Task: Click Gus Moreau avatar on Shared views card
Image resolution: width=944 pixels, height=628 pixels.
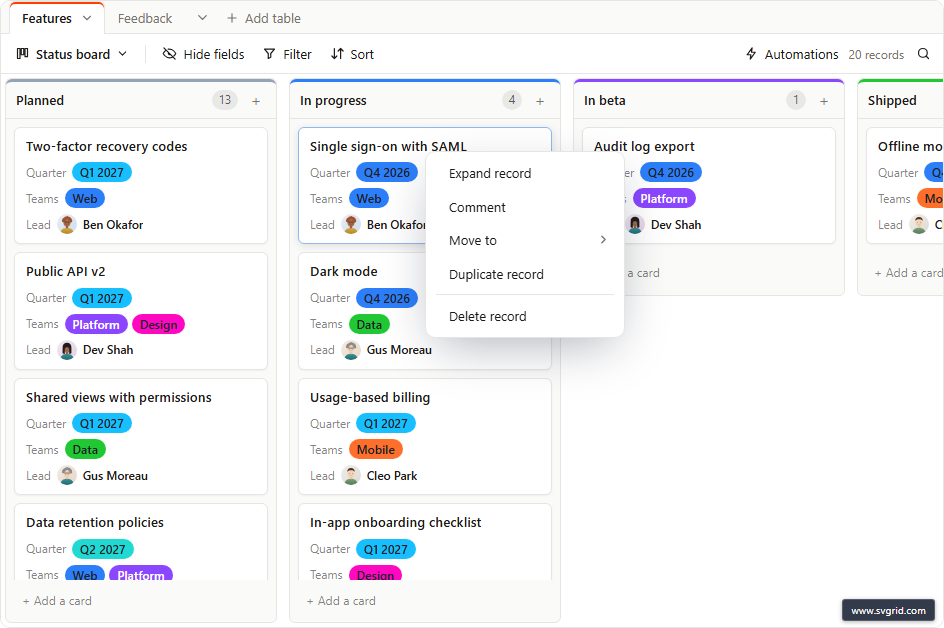Action: (67, 476)
